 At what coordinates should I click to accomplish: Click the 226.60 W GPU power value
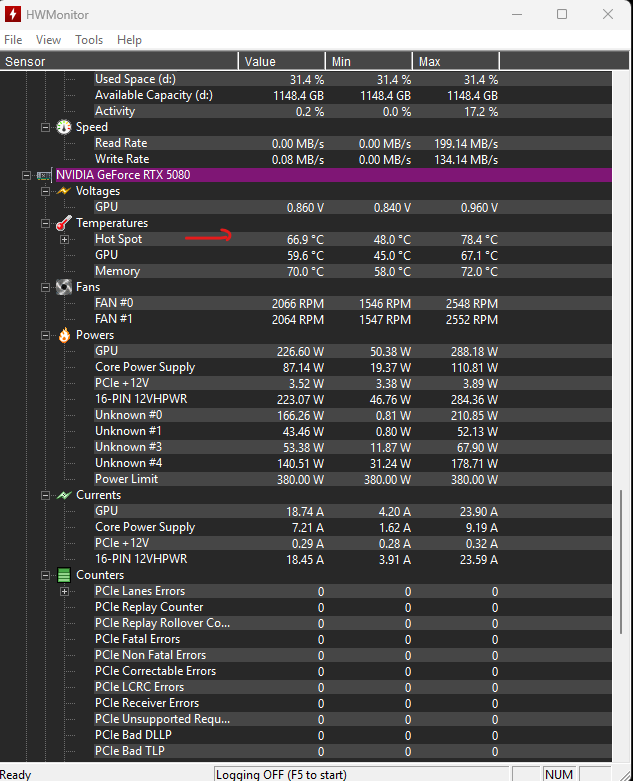300,352
